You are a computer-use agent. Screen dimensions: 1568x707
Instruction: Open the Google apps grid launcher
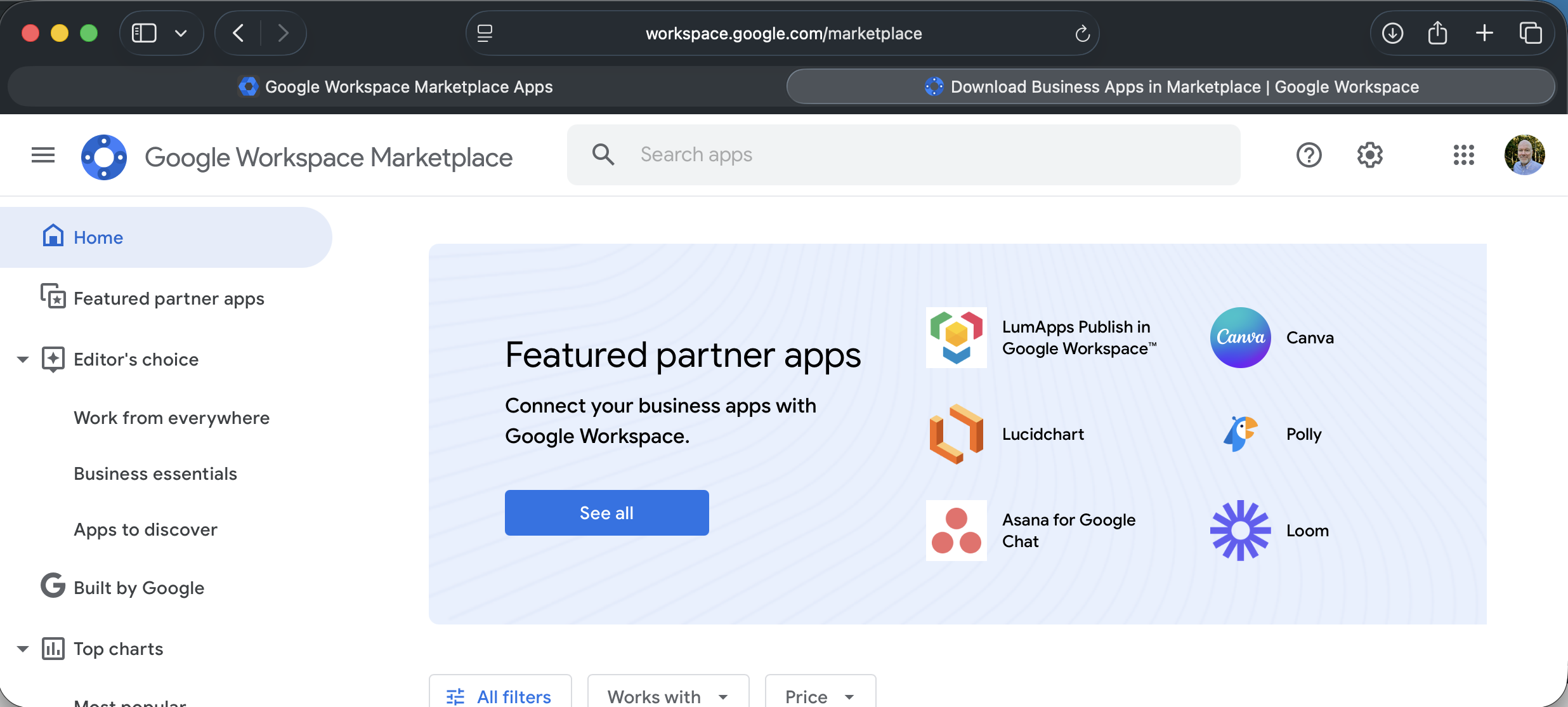(1463, 155)
